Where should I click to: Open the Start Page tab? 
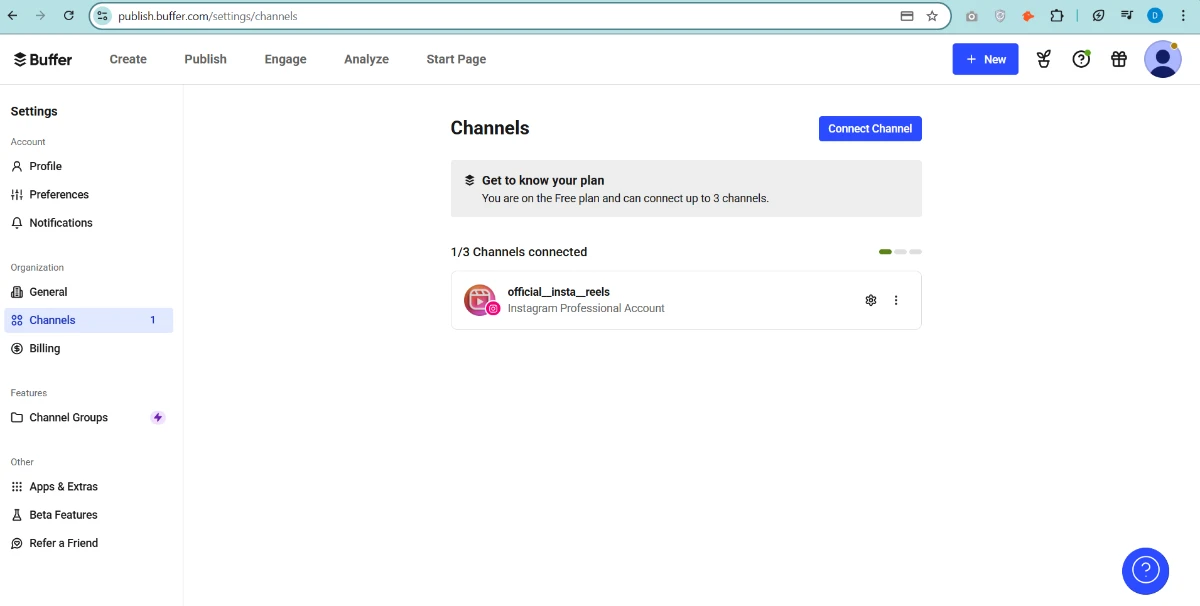click(x=456, y=59)
